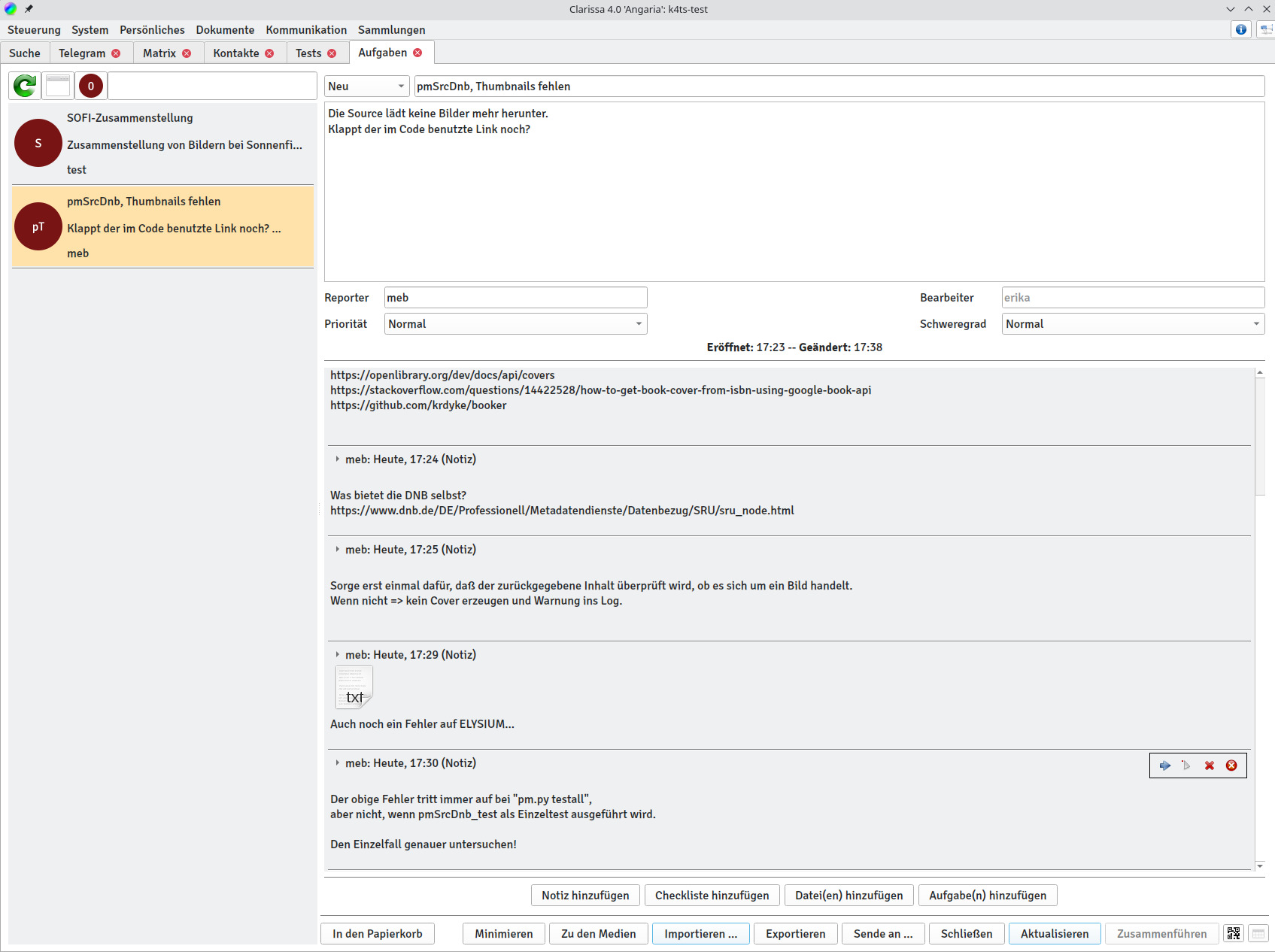This screenshot has width=1275, height=952.
Task: Open the Steuerung menu
Action: [34, 30]
